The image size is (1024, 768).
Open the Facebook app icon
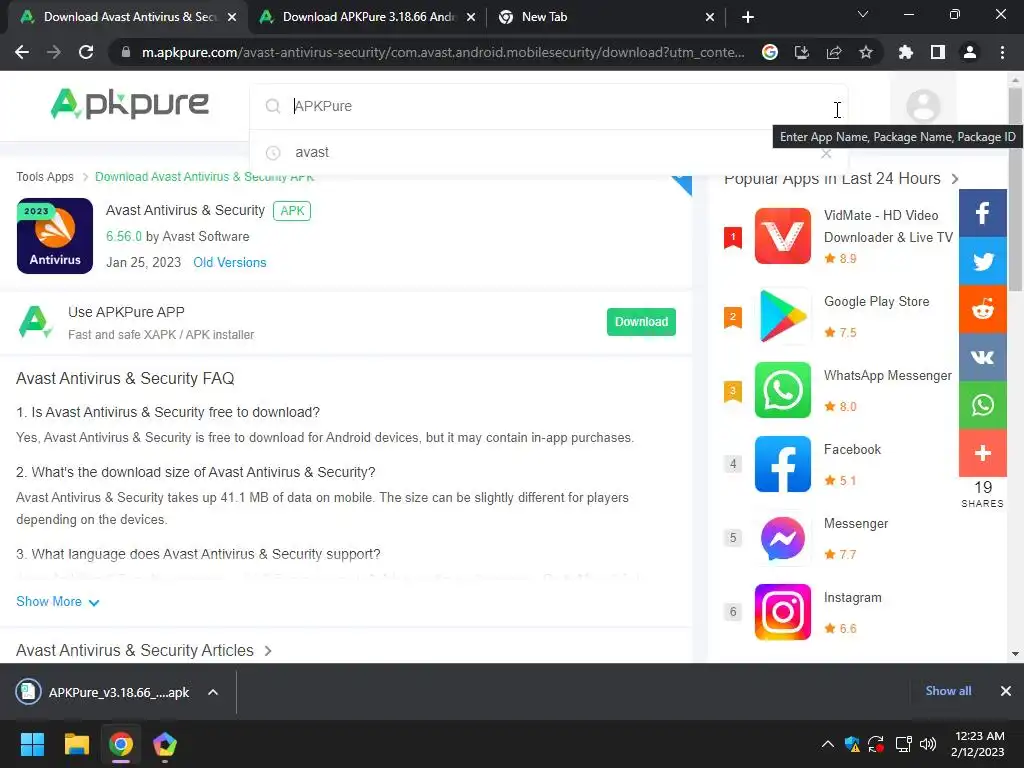tap(782, 464)
